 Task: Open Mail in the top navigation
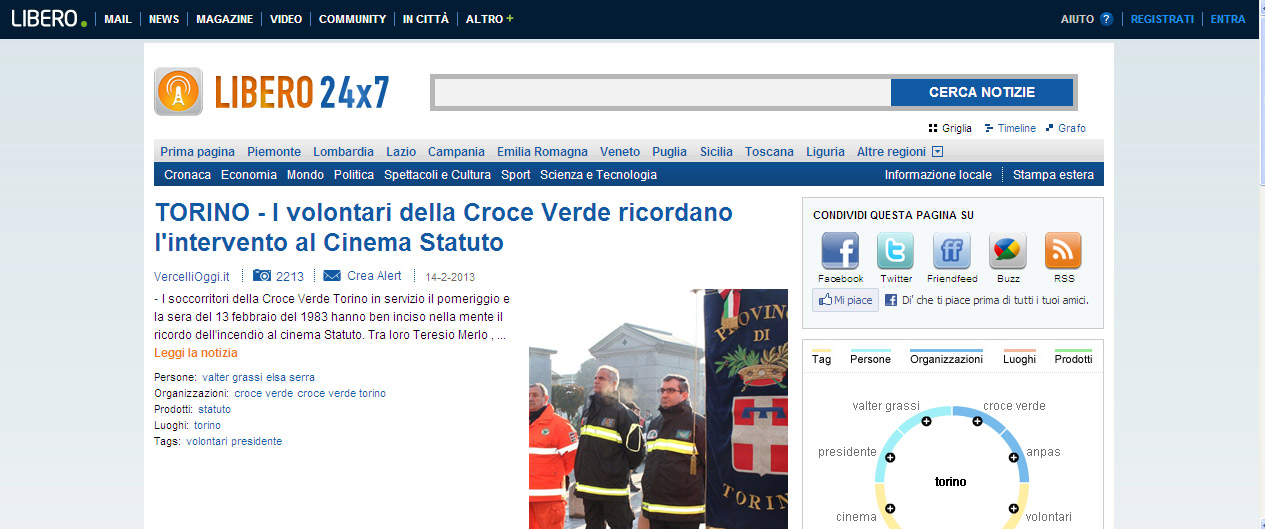(x=118, y=19)
